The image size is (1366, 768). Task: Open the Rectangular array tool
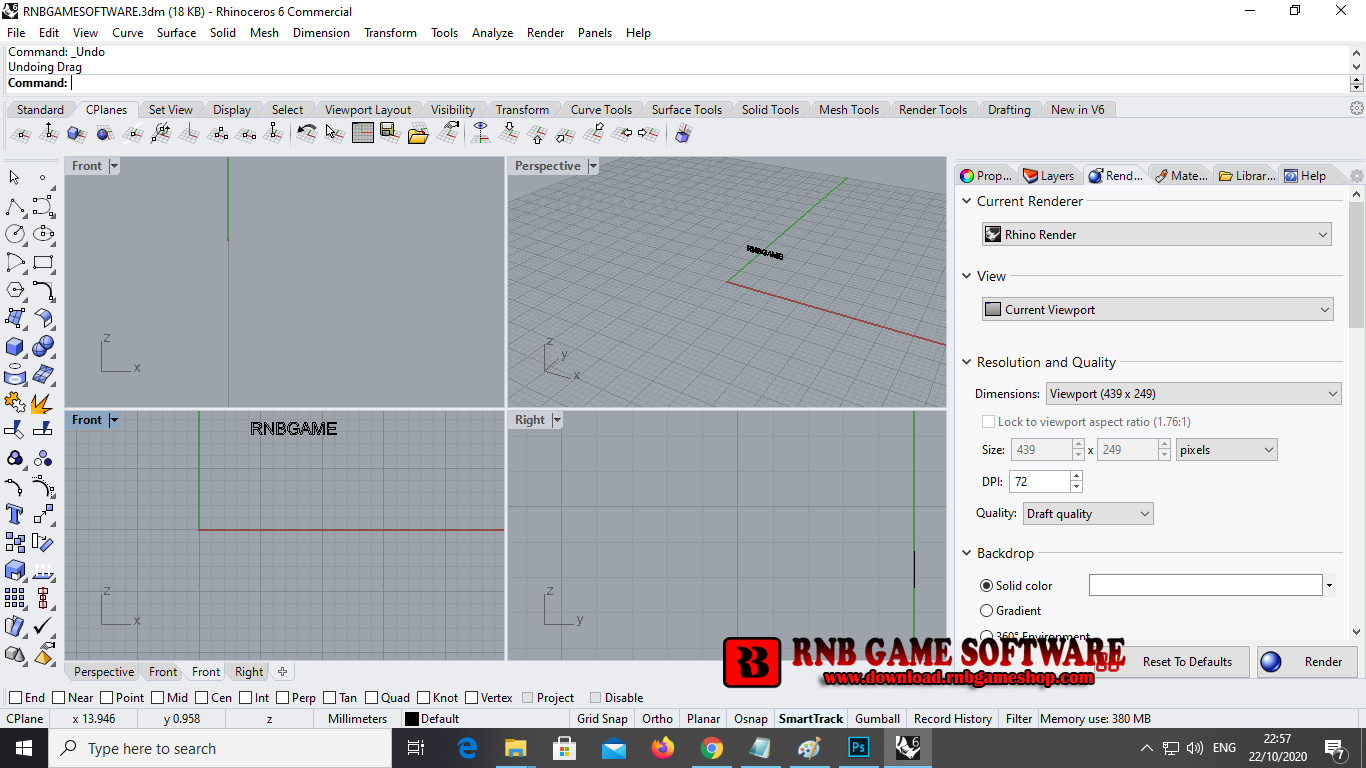[15, 598]
